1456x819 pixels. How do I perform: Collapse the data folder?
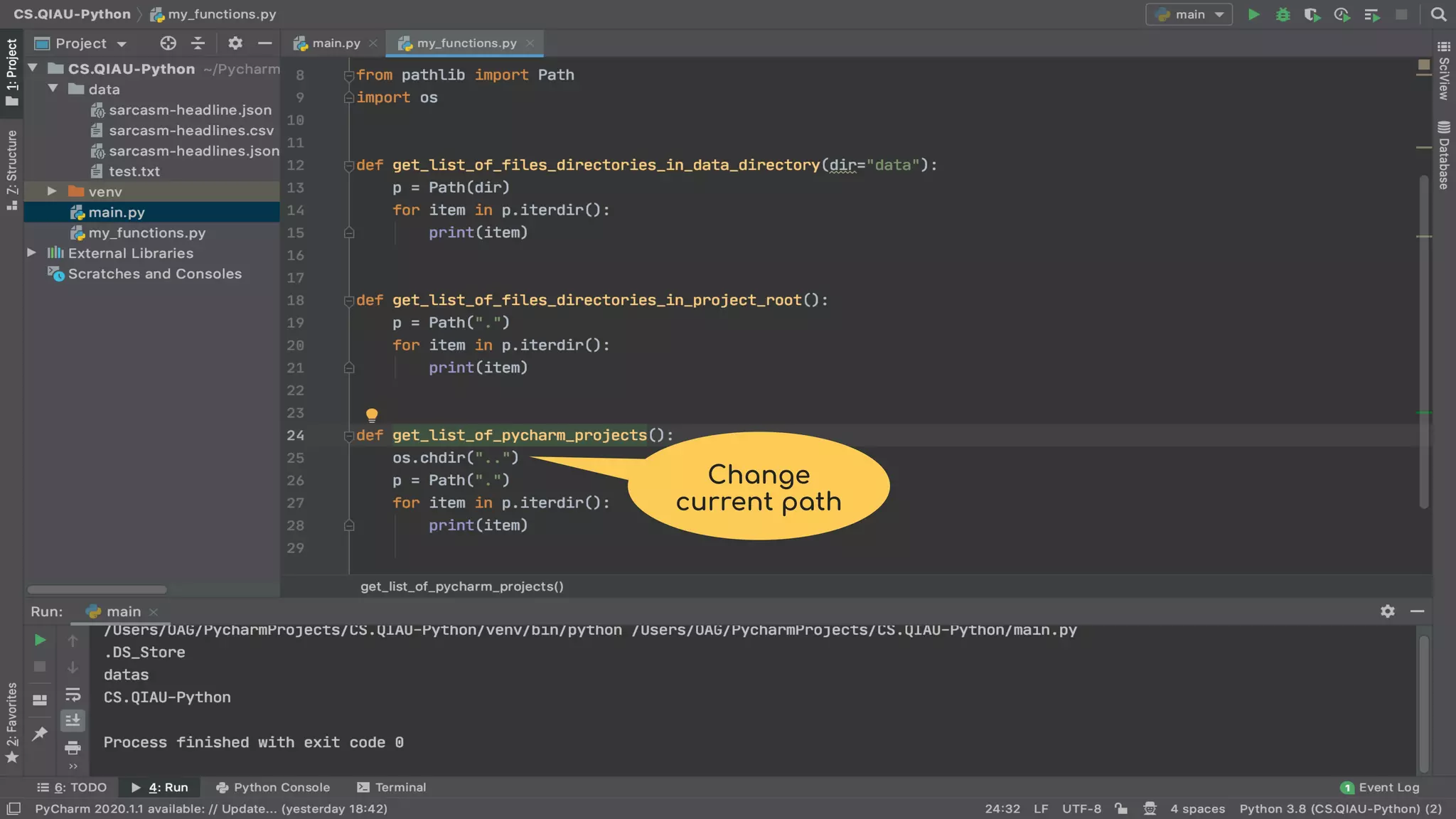[x=53, y=89]
